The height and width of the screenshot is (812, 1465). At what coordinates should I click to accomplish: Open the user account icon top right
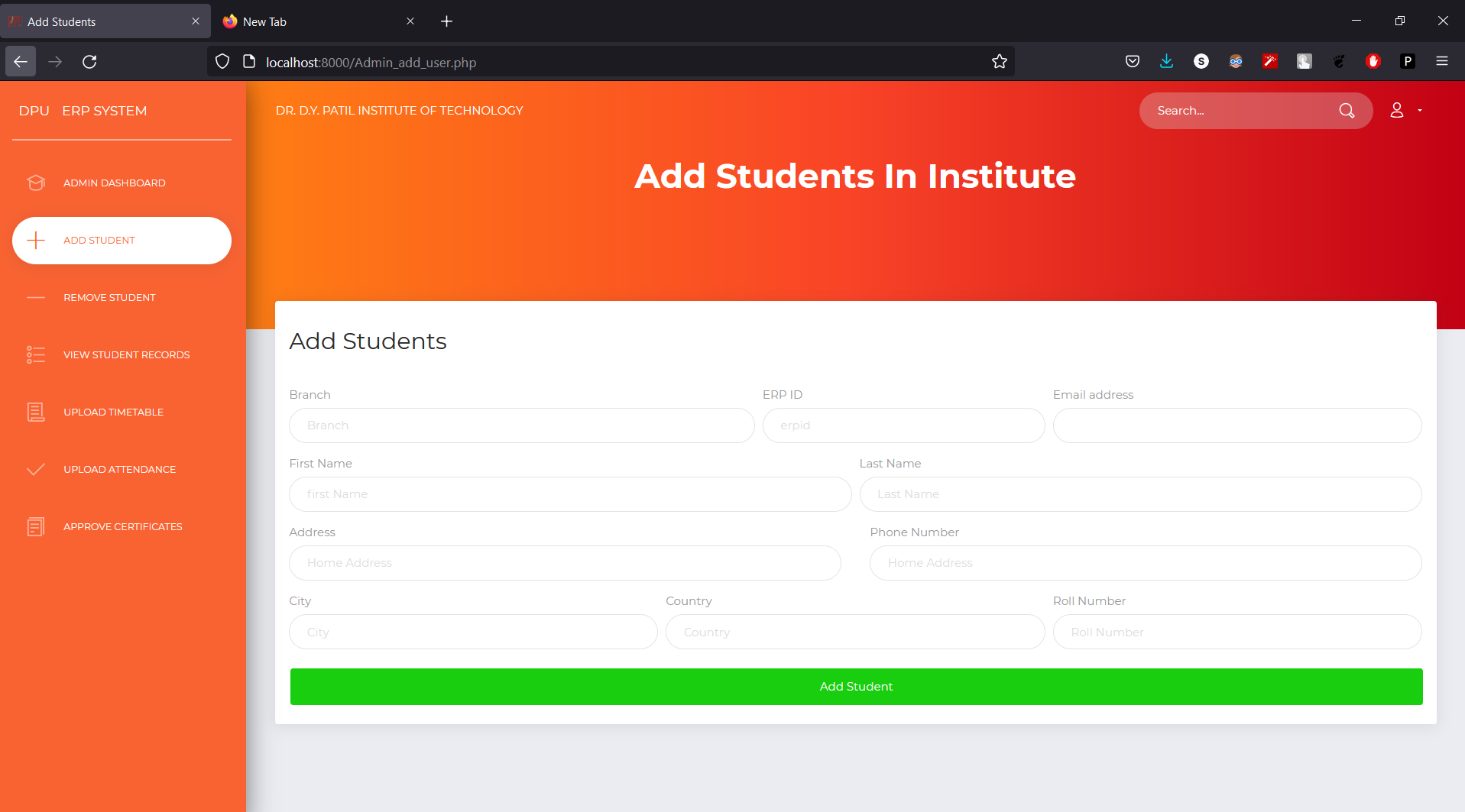(1397, 110)
